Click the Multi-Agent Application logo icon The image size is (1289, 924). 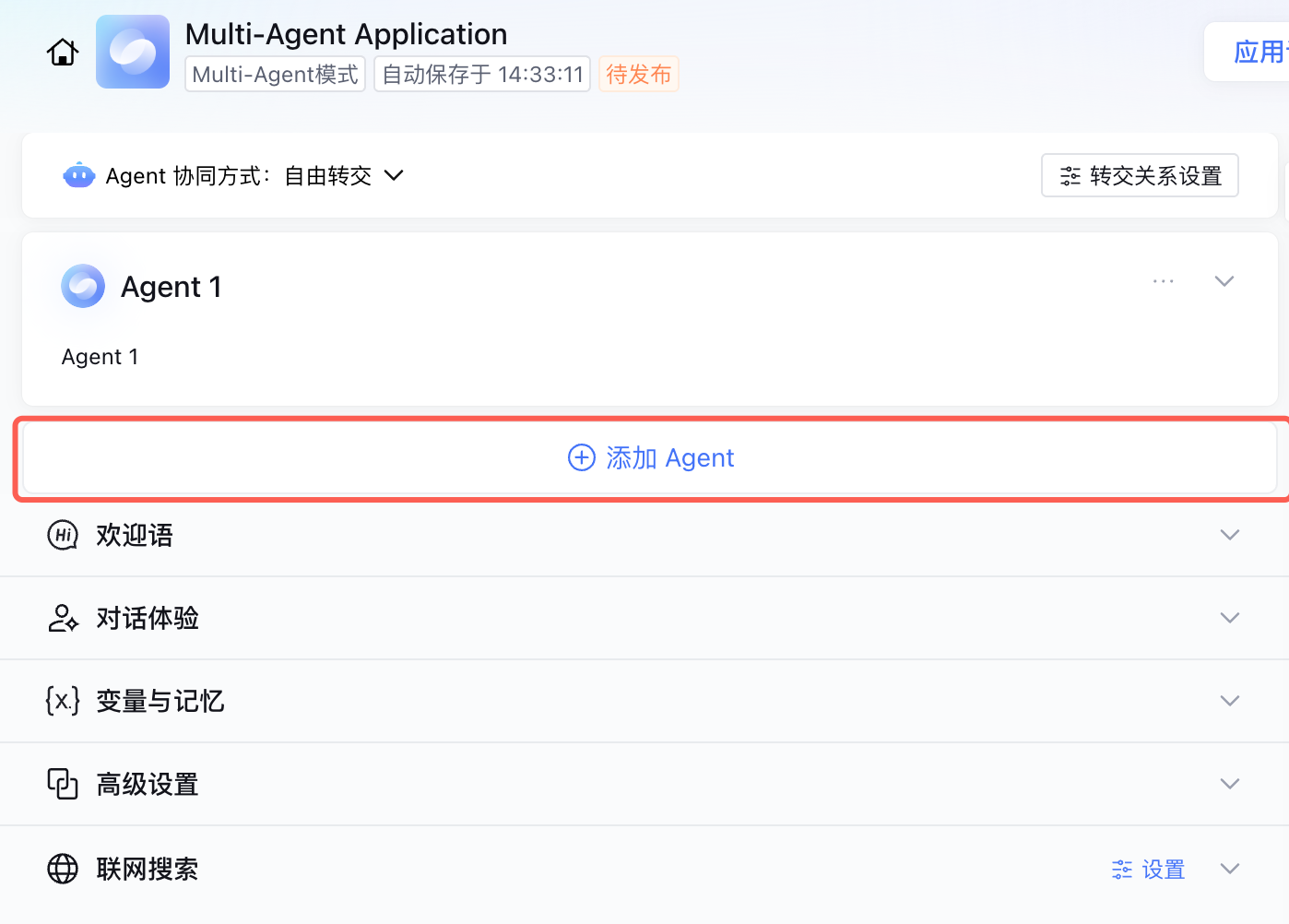[133, 52]
